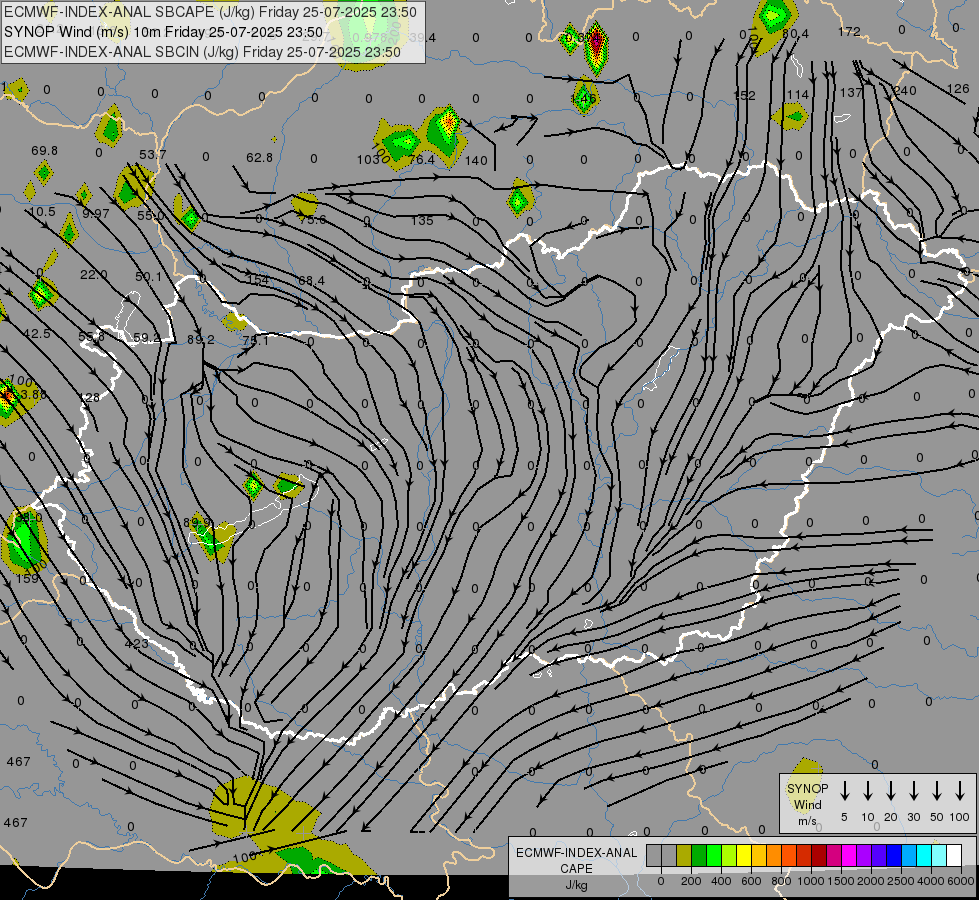
Task: Click the 'ECMWF-INDEX-ANAL SBCAPE (J/kg)' title line
Action: tap(211, 12)
